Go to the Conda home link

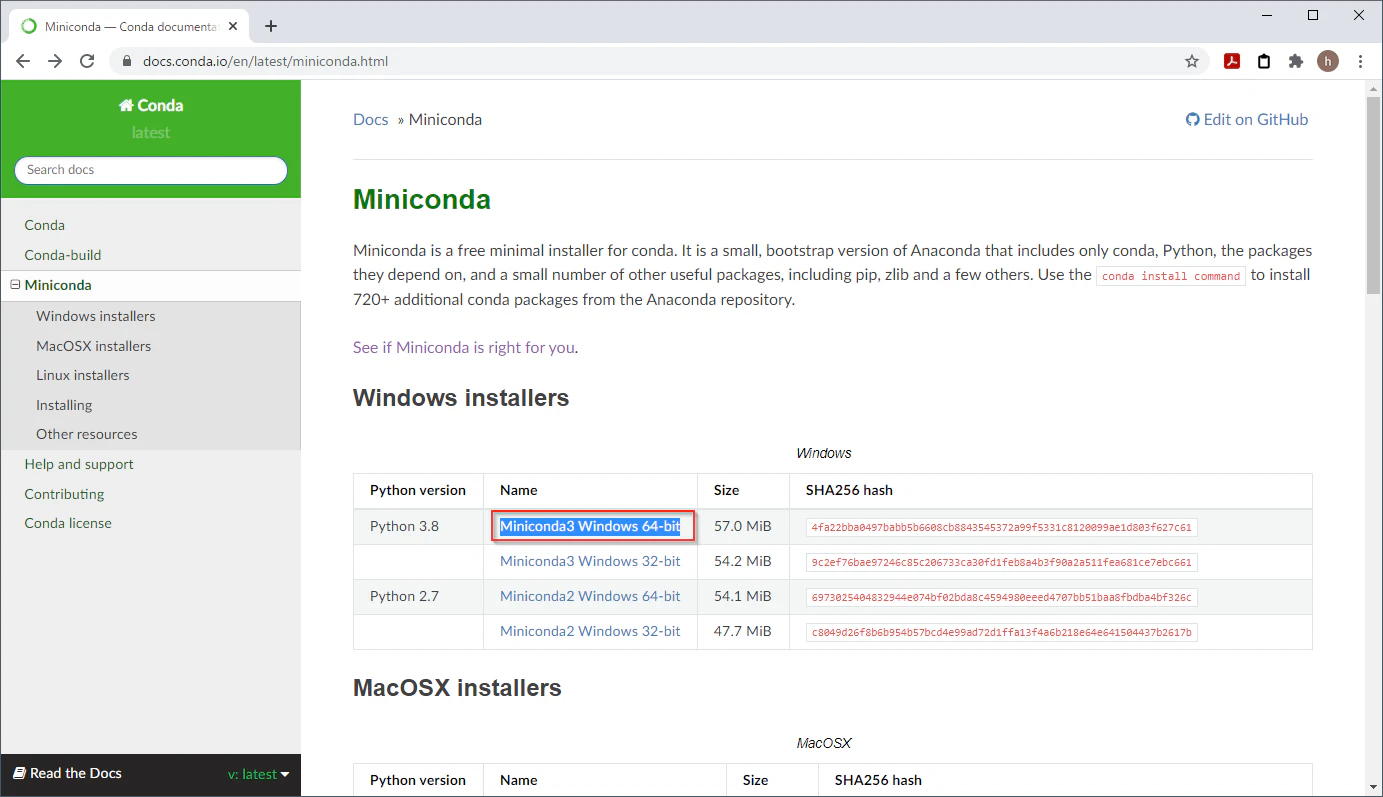tap(151, 105)
